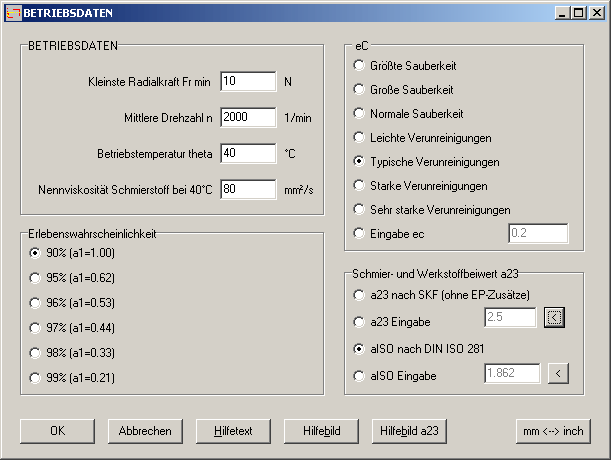
Task: Click the arrow button beside a23 Eingabe
Action: 555,319
